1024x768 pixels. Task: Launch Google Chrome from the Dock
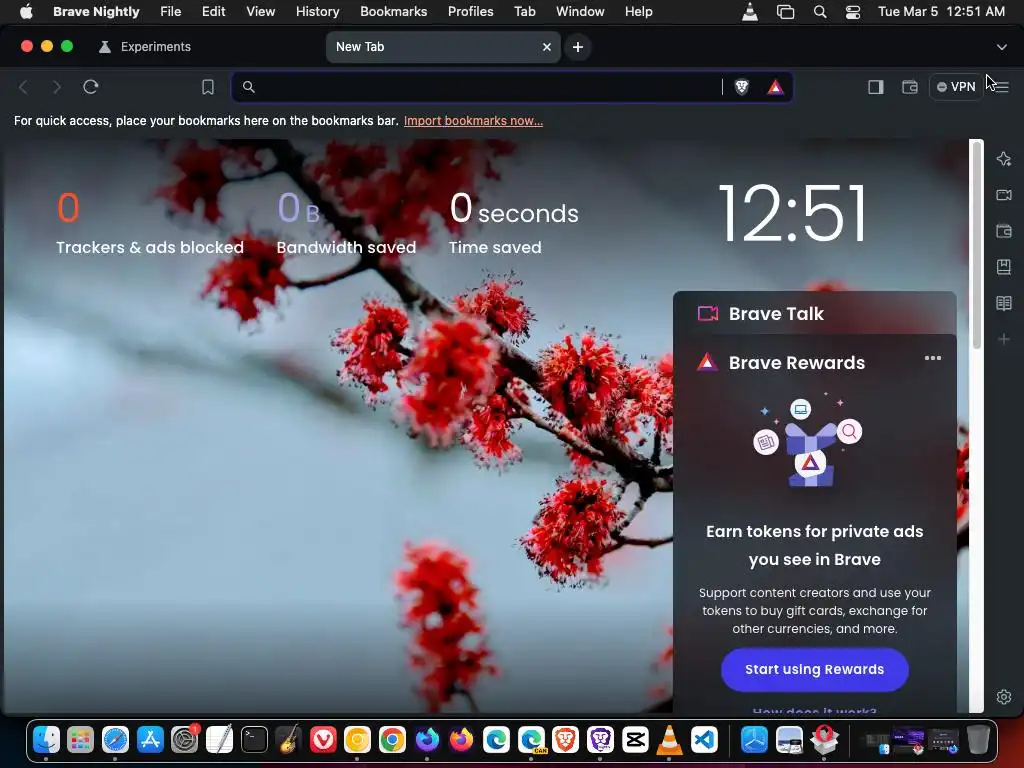(392, 740)
